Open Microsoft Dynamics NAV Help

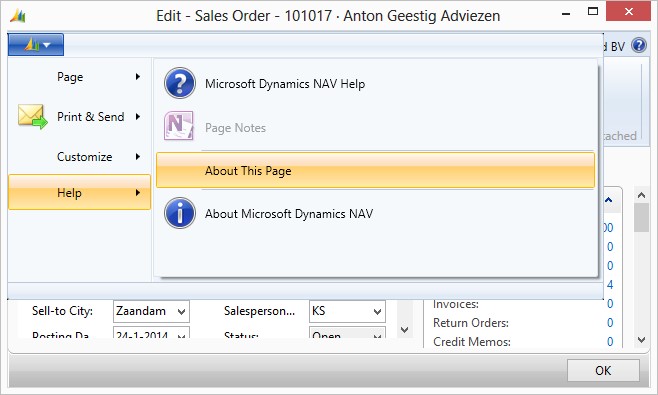click(x=285, y=84)
